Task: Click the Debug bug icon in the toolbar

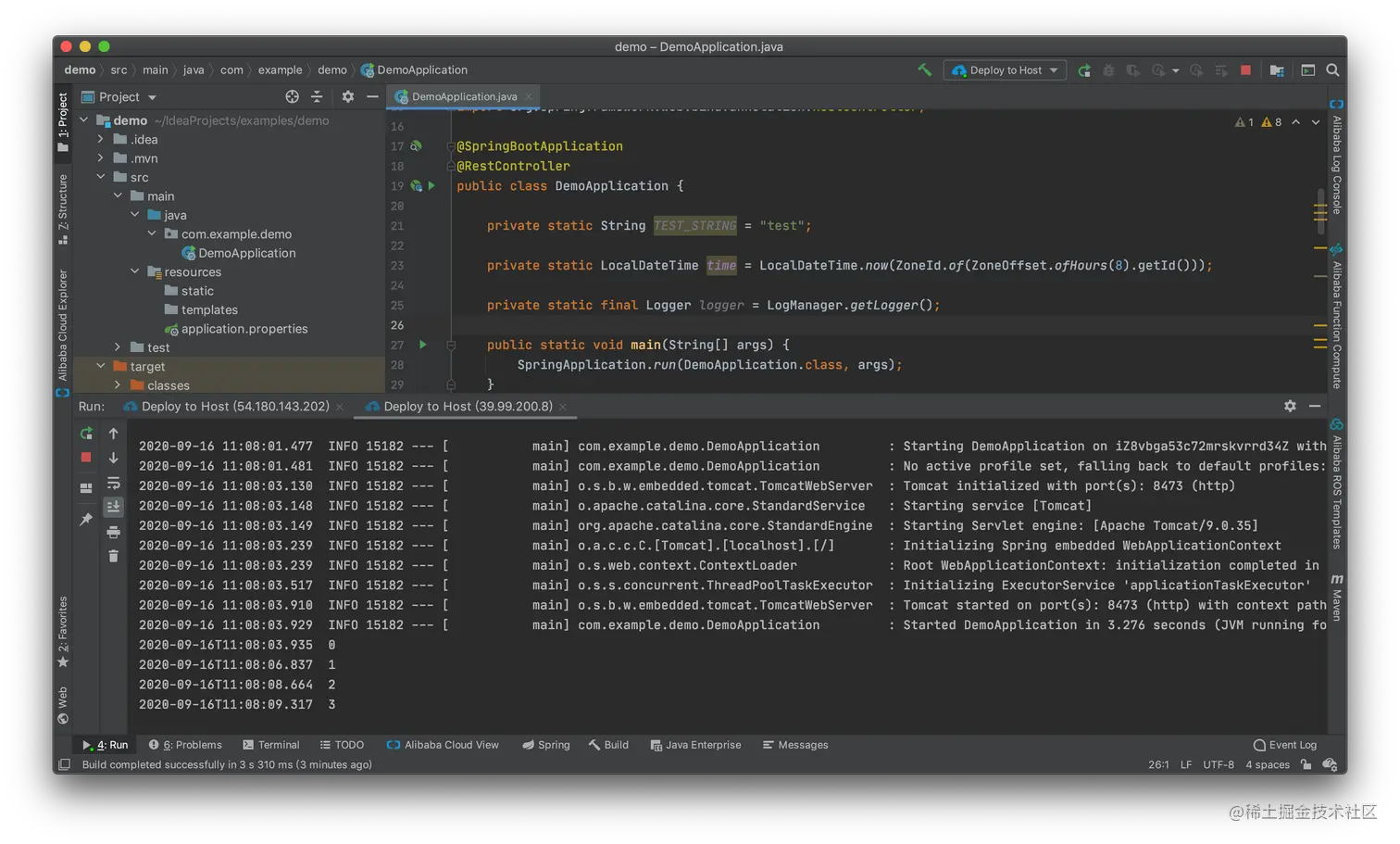Action: click(x=1108, y=70)
